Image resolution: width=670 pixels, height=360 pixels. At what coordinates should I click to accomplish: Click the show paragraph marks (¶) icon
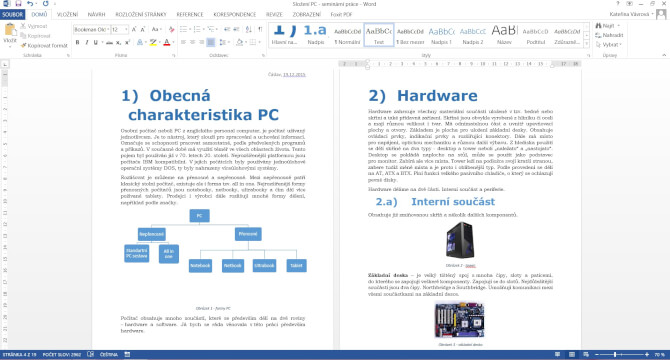tap(260, 29)
